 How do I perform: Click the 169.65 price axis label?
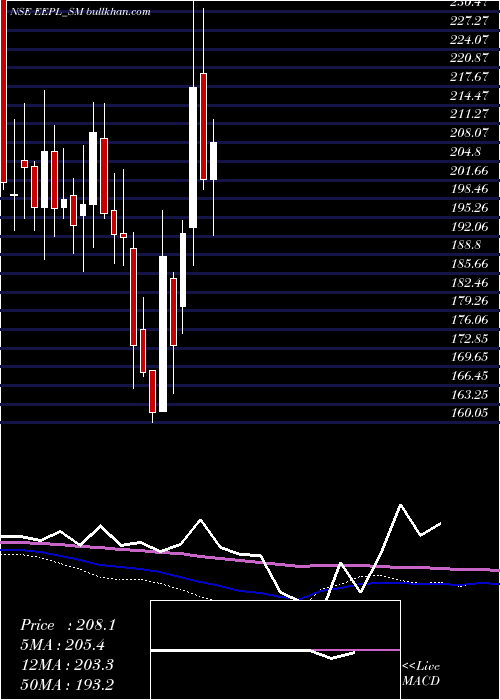pos(469,357)
